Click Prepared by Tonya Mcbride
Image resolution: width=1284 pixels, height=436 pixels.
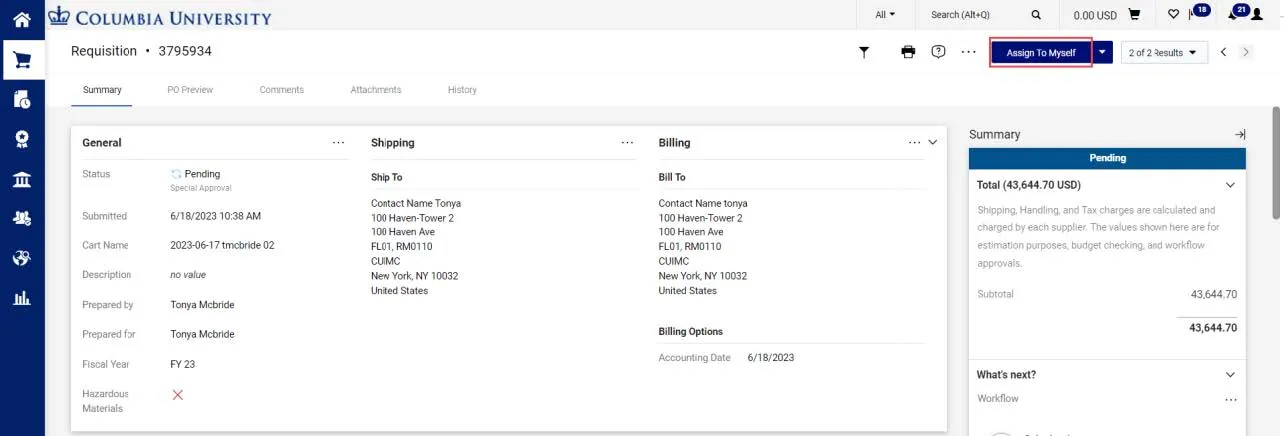(202, 305)
